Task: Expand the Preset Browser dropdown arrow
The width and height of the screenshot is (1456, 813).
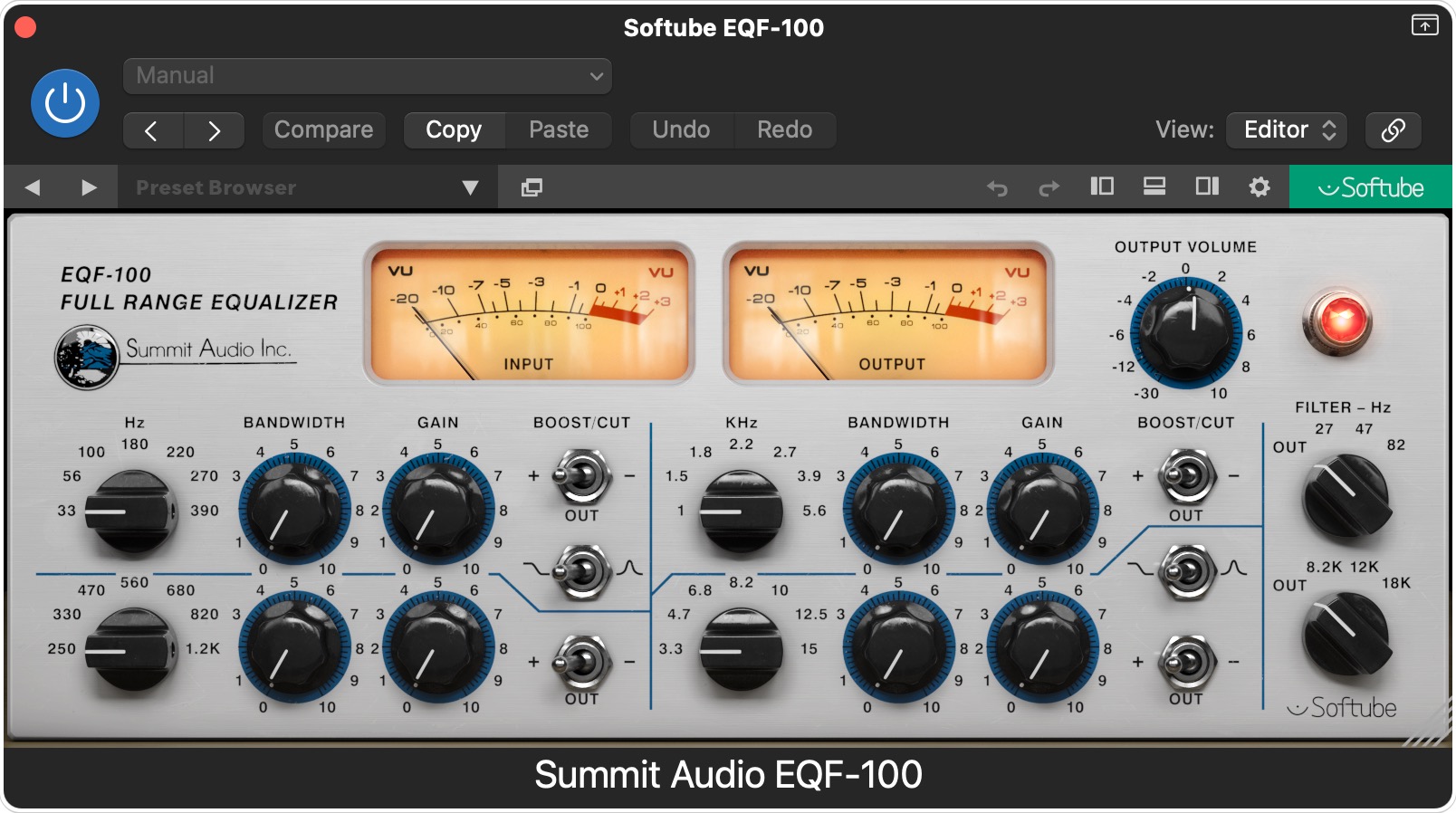Action: click(470, 187)
